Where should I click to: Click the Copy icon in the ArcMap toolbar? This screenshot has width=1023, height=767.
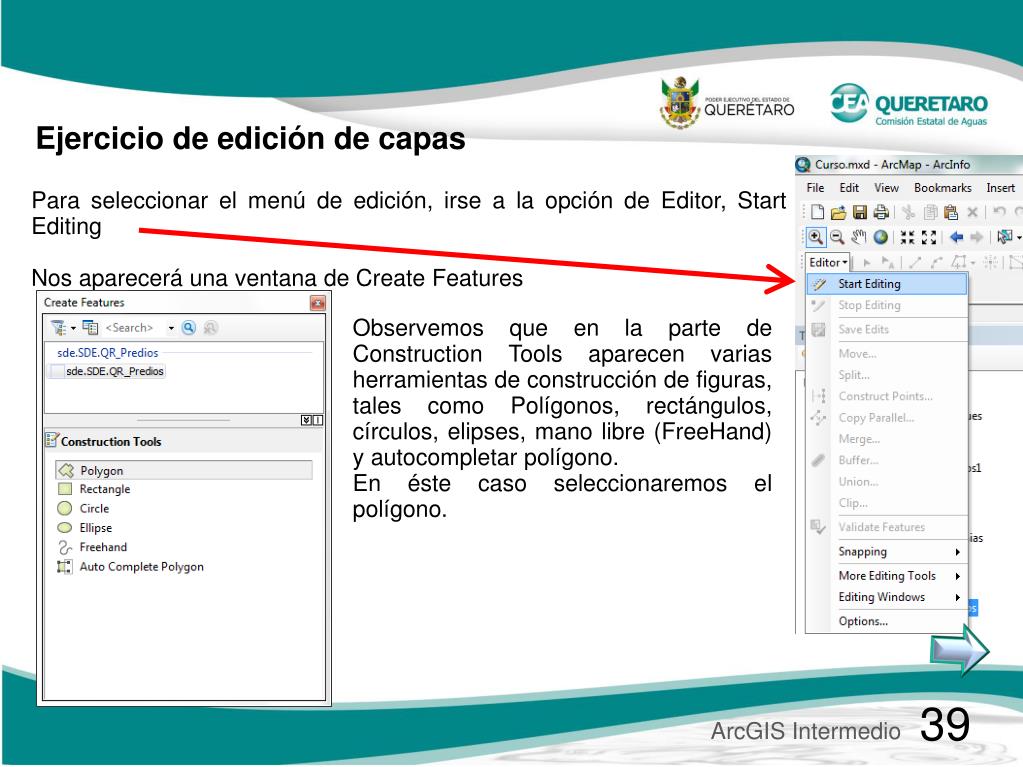[930, 212]
